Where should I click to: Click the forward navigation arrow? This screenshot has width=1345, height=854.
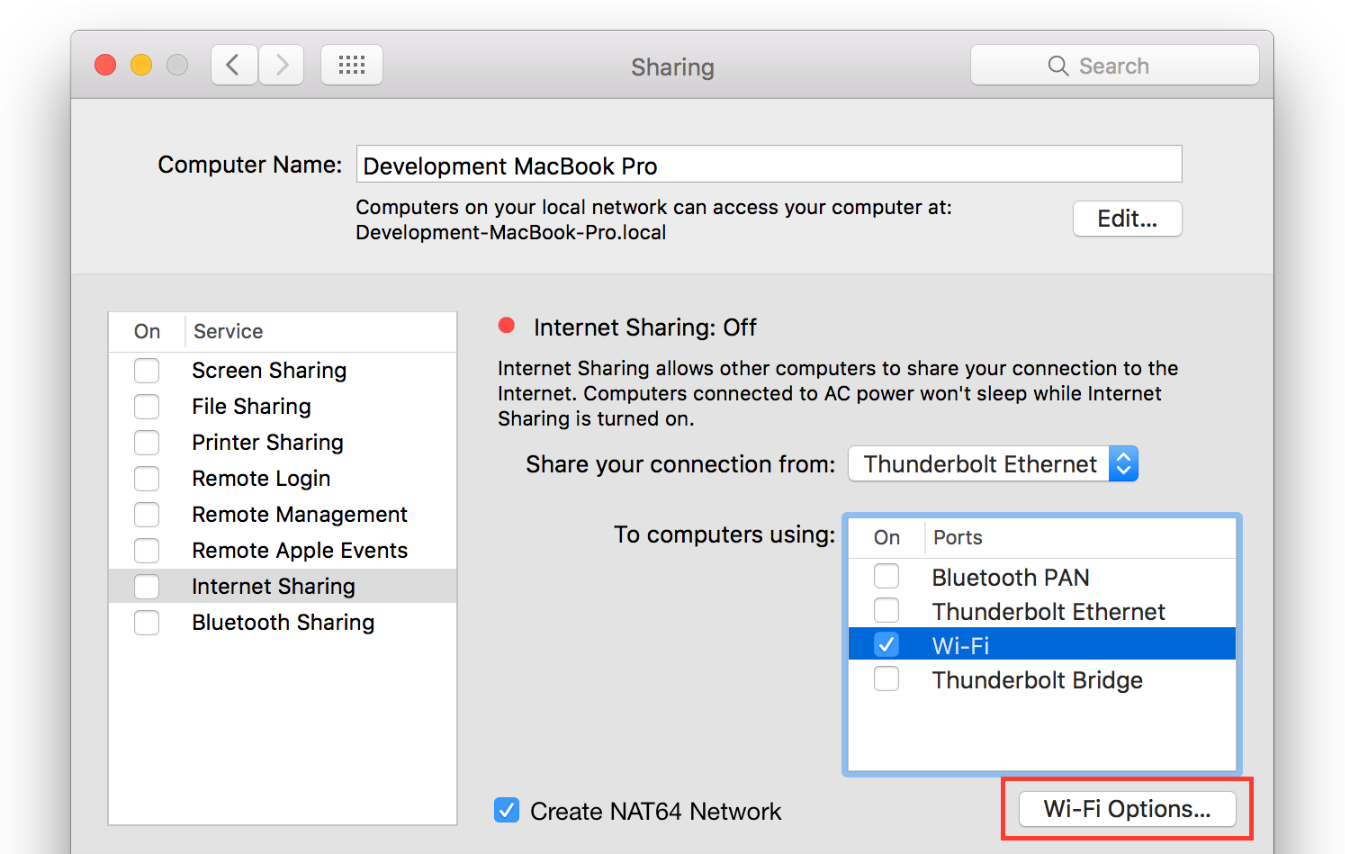[281, 66]
